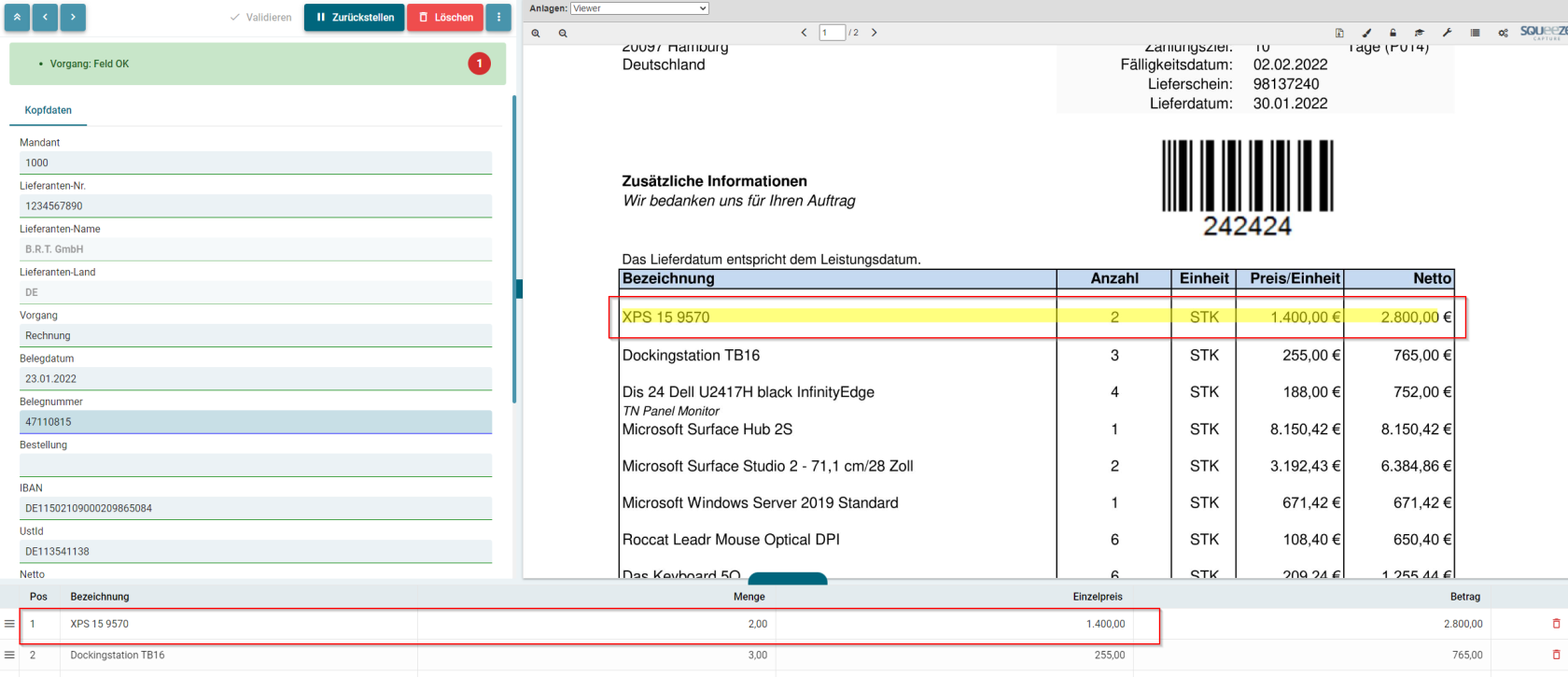
Task: Select the brush tool in viewer toolbar
Action: (1366, 33)
